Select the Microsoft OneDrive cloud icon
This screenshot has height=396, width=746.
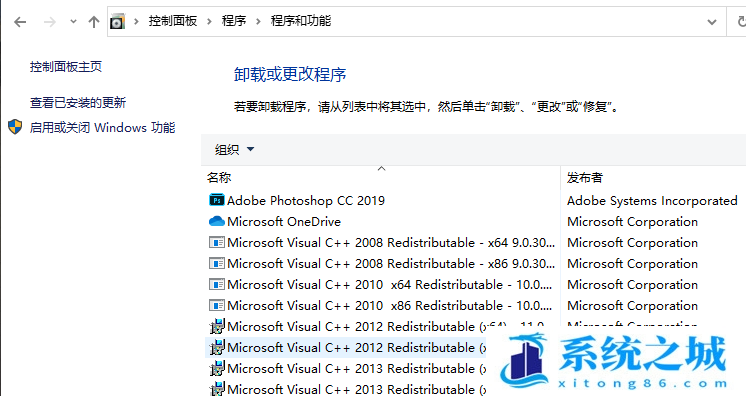[x=217, y=221]
